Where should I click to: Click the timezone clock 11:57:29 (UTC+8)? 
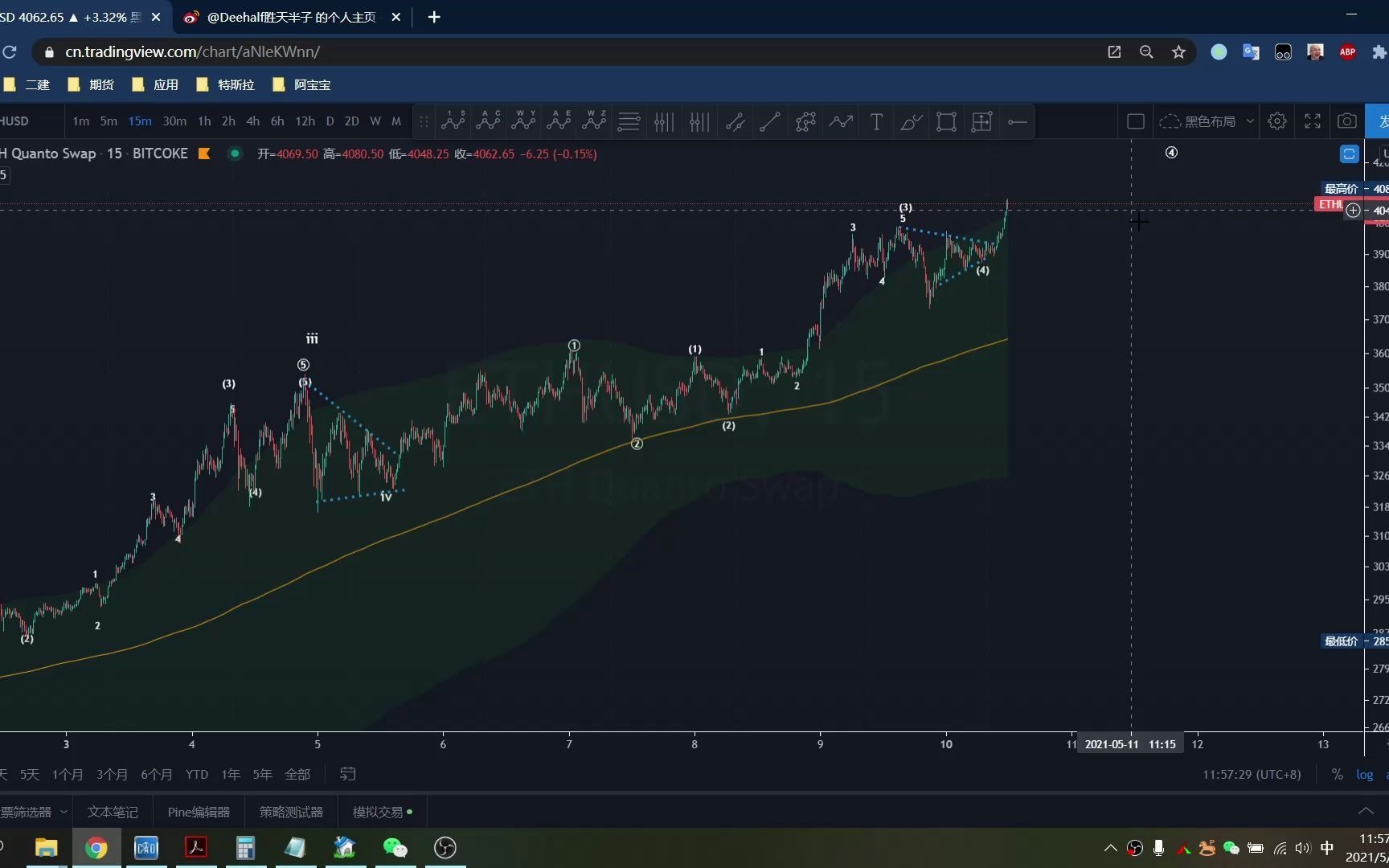pyautogui.click(x=1252, y=774)
